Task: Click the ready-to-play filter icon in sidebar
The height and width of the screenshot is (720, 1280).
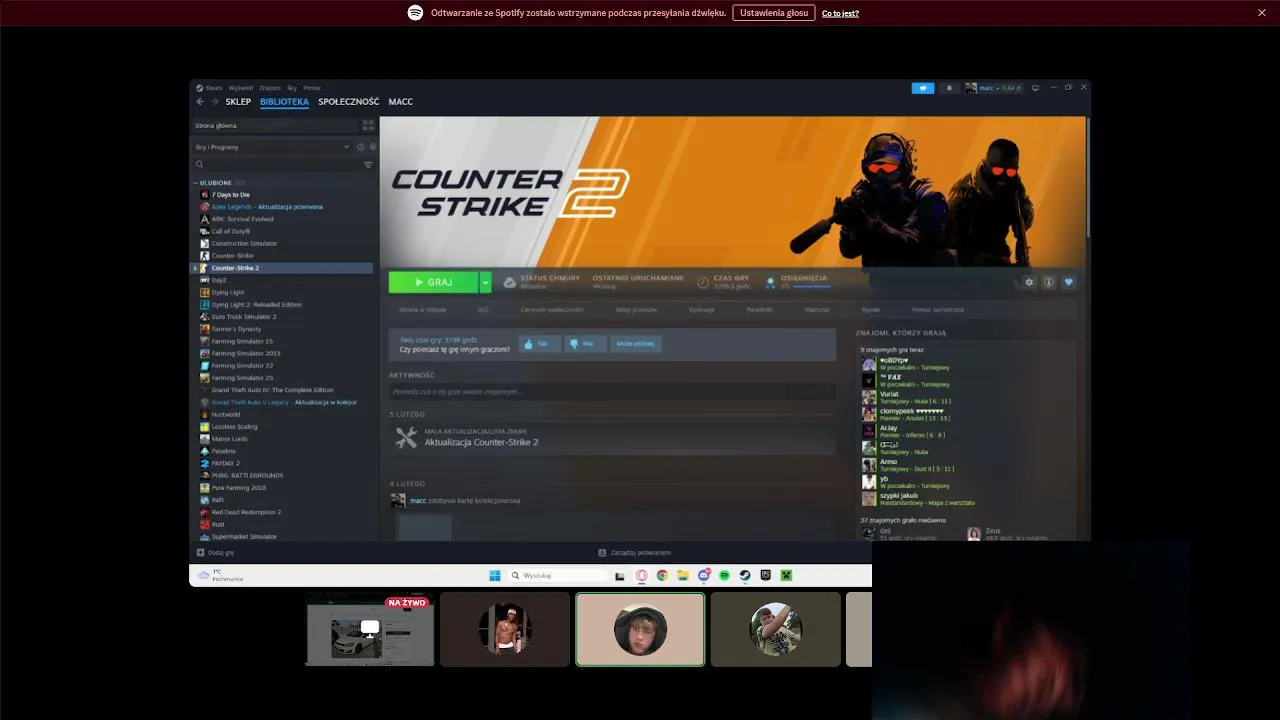Action: click(372, 147)
